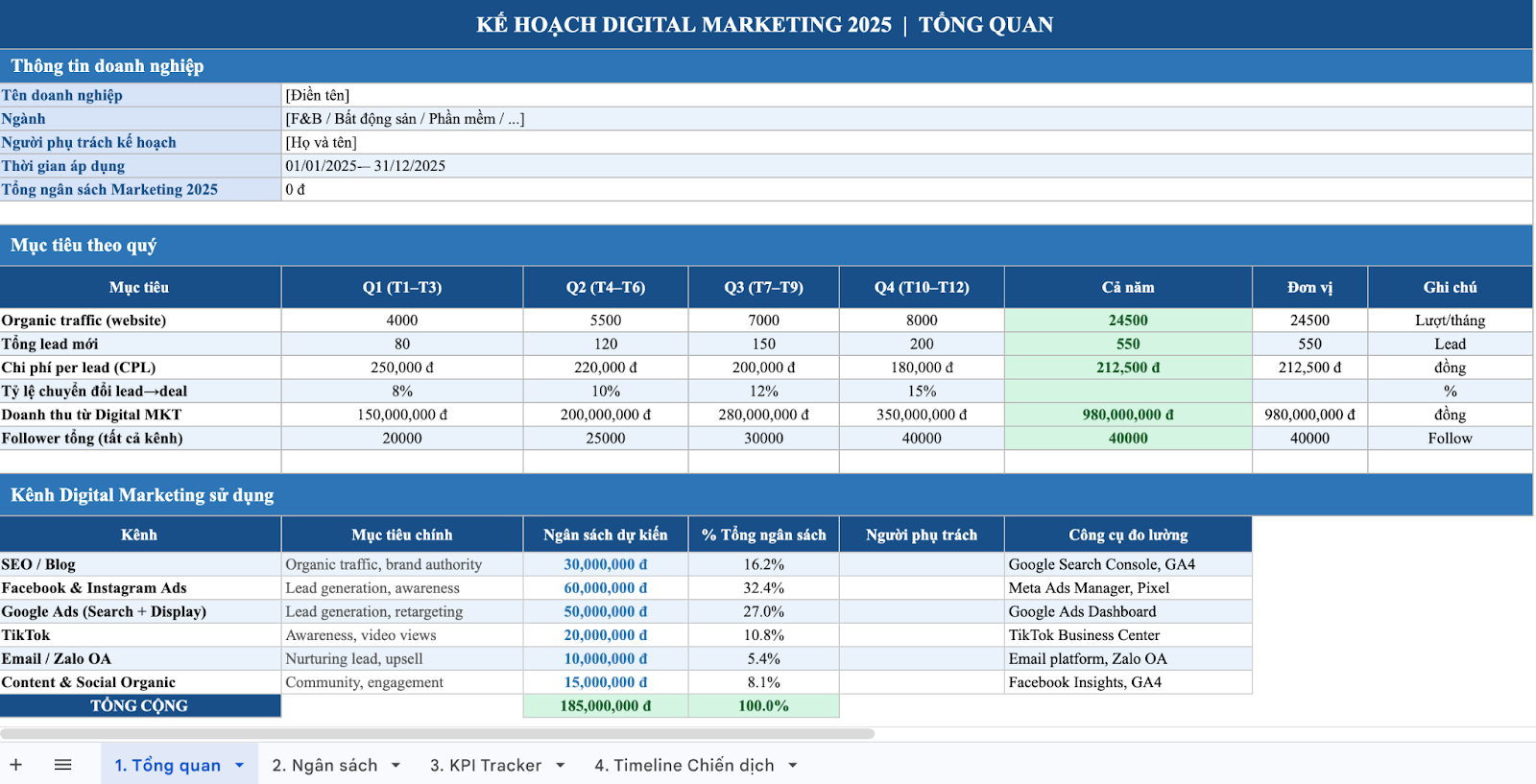
Task: Click the empty Người phụ trách cell for TikTok
Action: pyautogui.click(x=922, y=635)
